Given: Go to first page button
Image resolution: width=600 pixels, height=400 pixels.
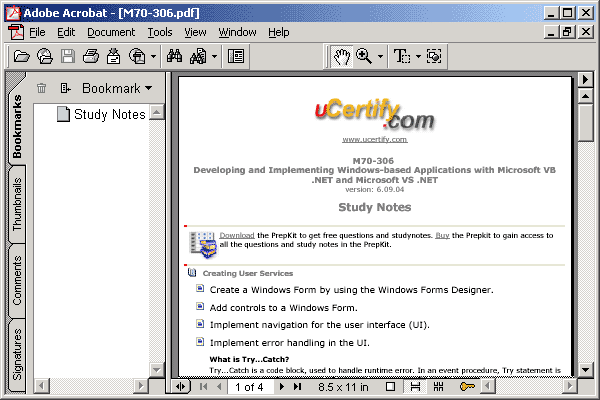Looking at the screenshot, I should 204,387.
